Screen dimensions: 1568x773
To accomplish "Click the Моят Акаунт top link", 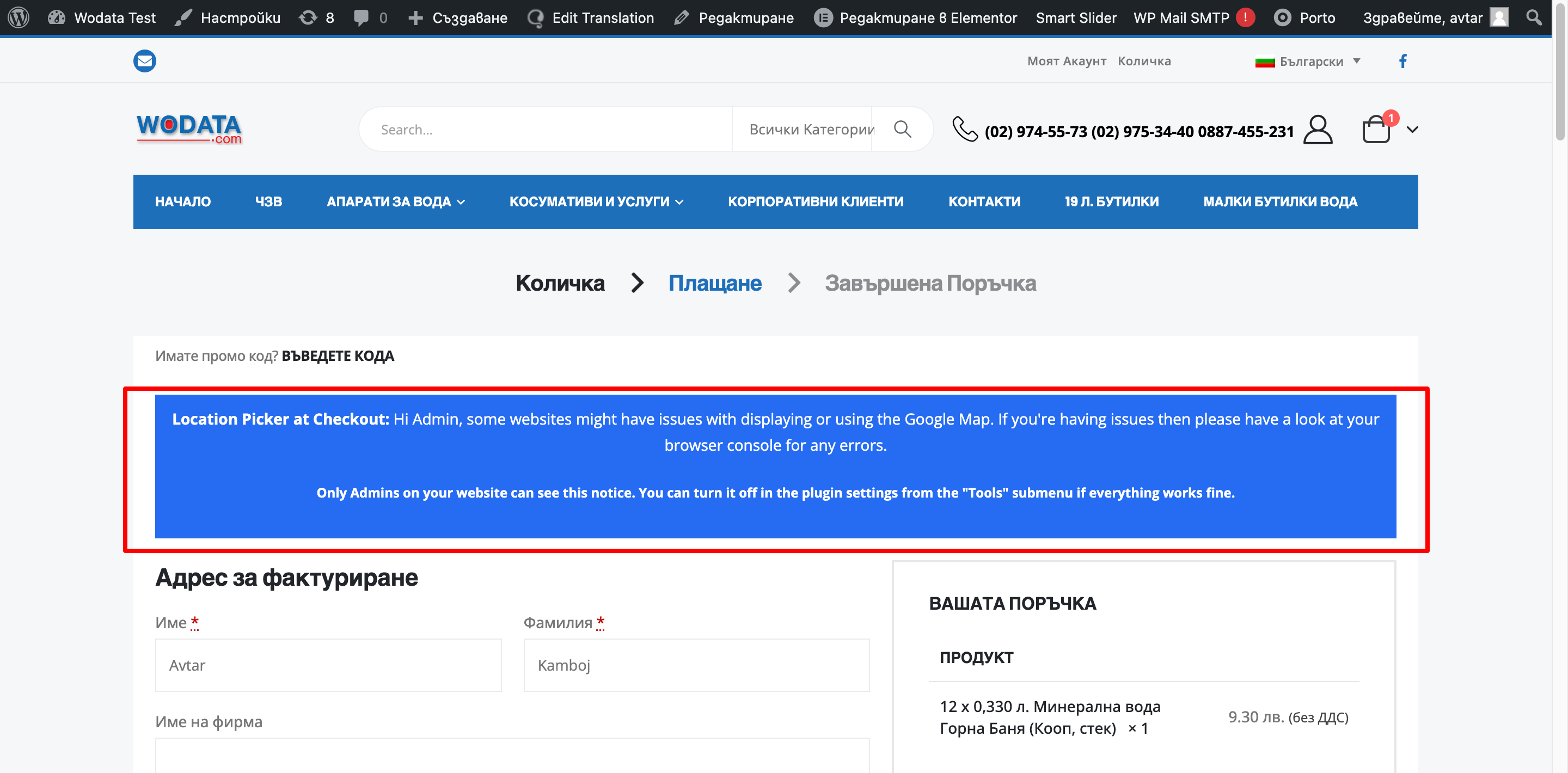I will (x=1066, y=61).
